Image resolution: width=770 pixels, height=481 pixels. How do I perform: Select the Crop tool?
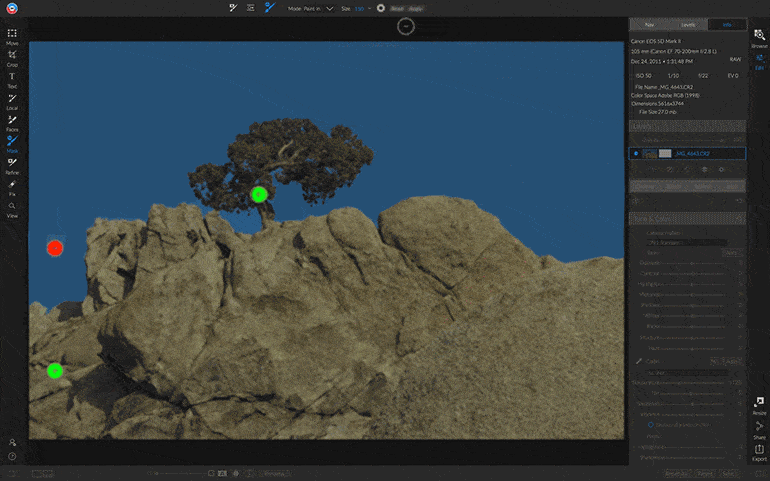click(x=12, y=58)
